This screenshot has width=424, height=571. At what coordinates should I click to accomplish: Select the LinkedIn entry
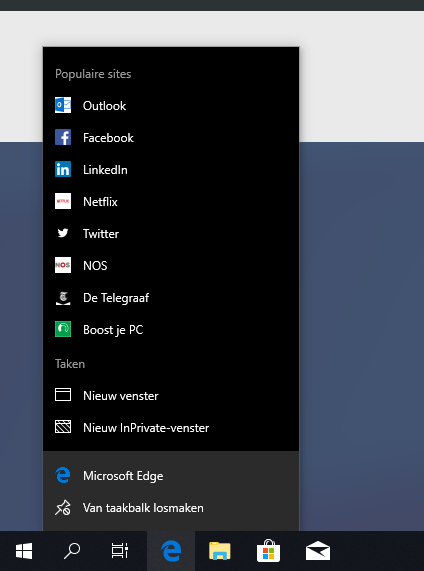pyautogui.click(x=171, y=170)
